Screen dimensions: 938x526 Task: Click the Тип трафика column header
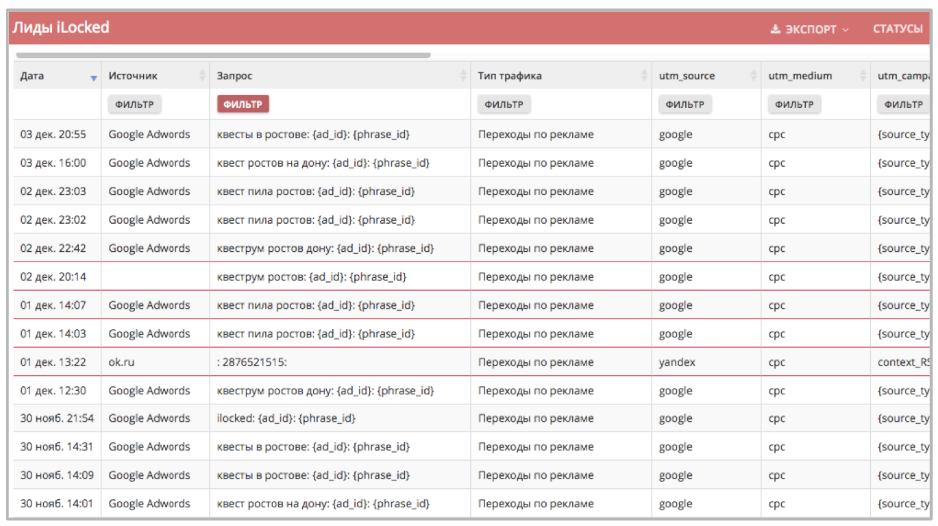(561, 76)
